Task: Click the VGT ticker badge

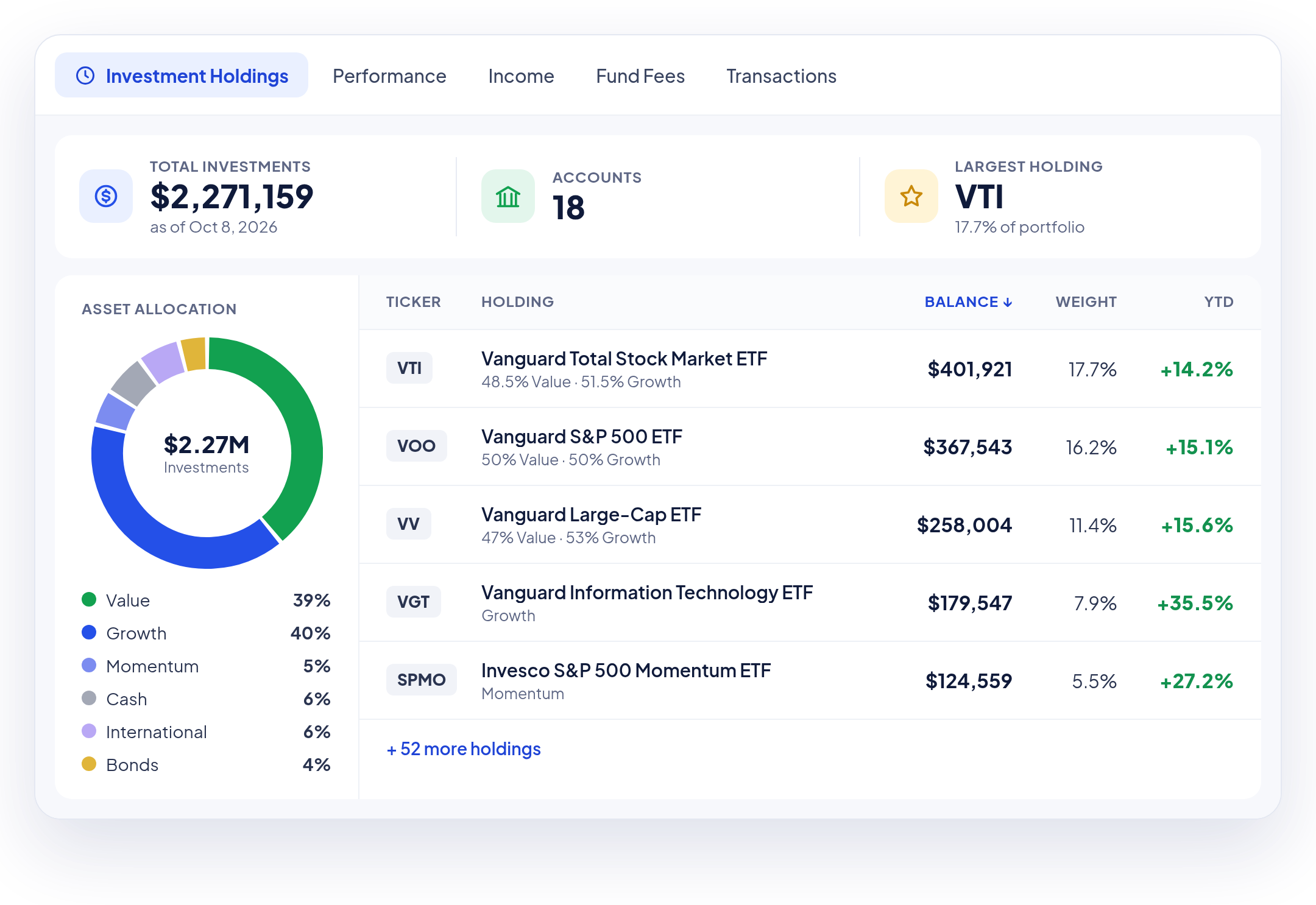Action: 413,602
